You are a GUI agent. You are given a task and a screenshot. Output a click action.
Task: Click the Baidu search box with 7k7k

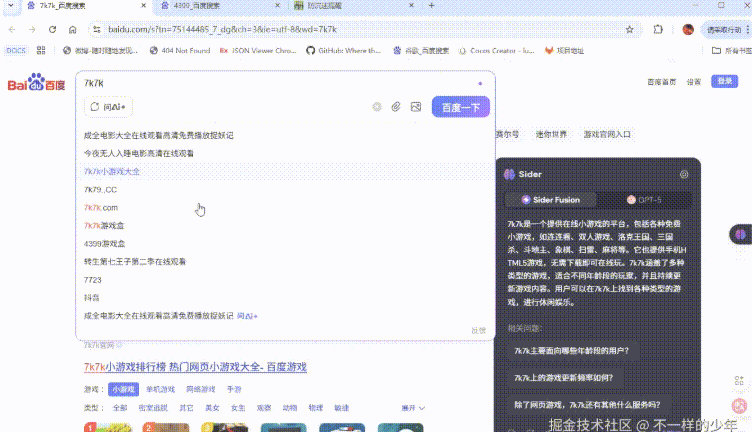pos(278,83)
